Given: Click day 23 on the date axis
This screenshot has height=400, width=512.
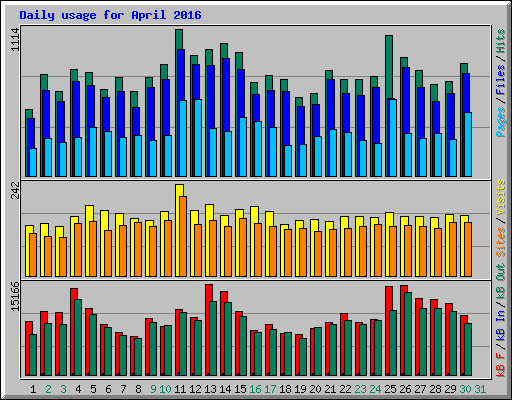Looking at the screenshot, I should [x=360, y=389].
